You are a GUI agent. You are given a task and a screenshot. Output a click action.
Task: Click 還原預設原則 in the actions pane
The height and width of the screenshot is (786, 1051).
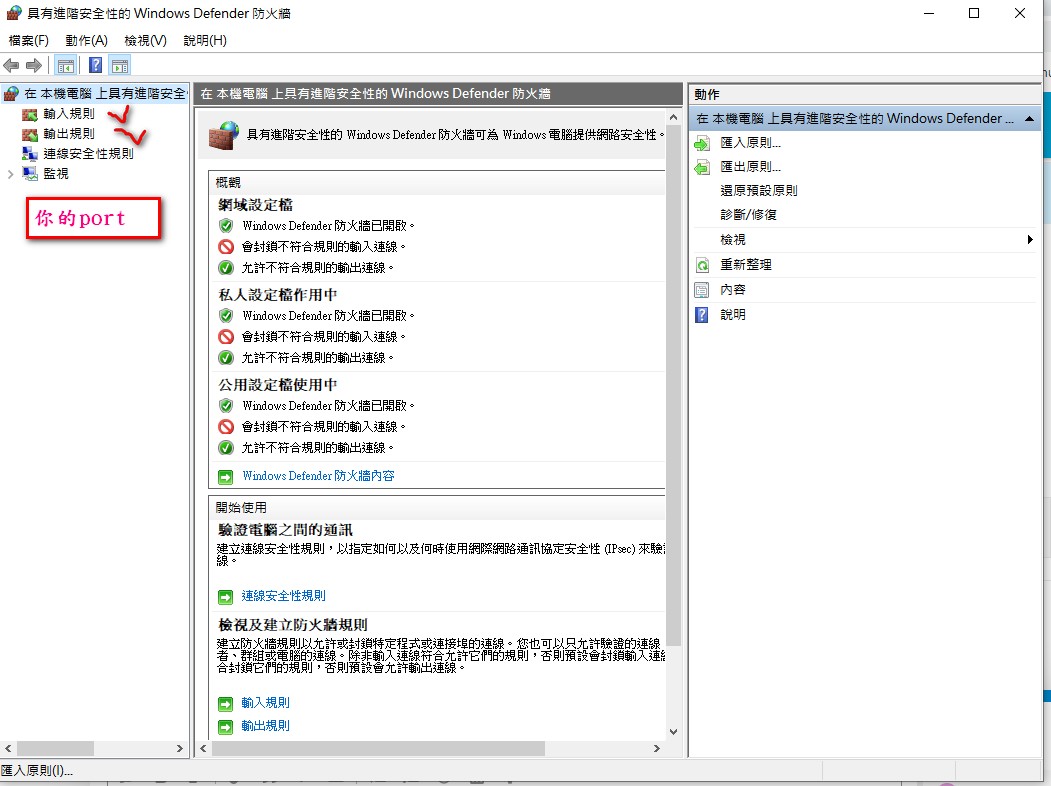coord(759,191)
